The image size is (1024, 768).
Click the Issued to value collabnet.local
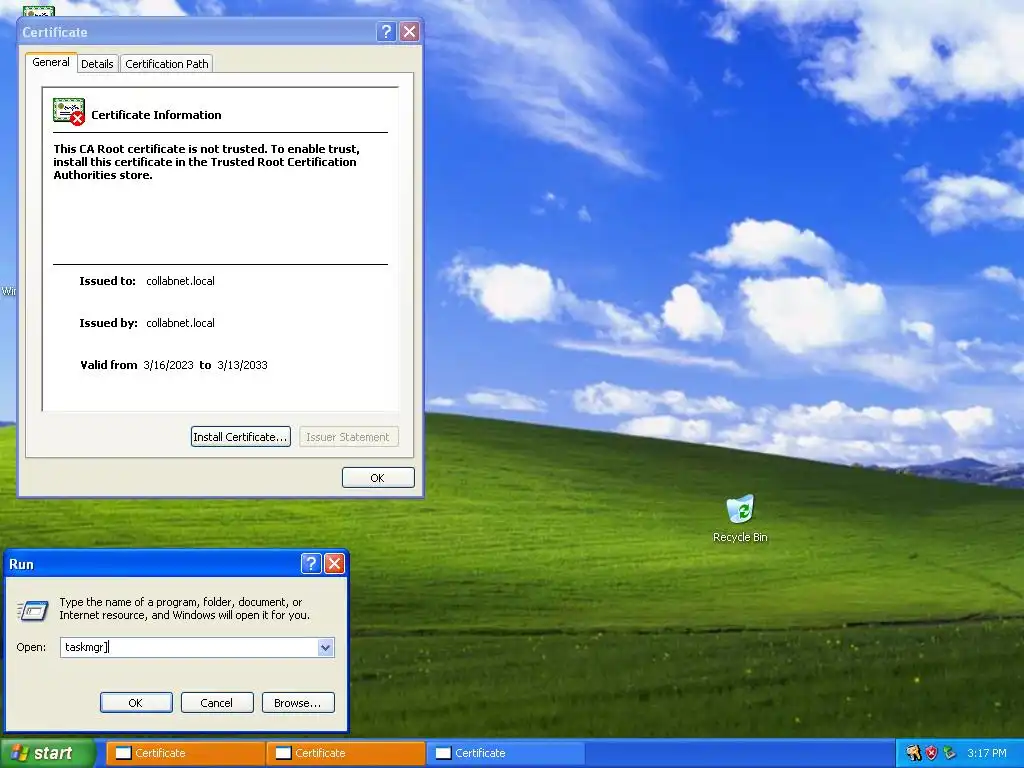[180, 281]
